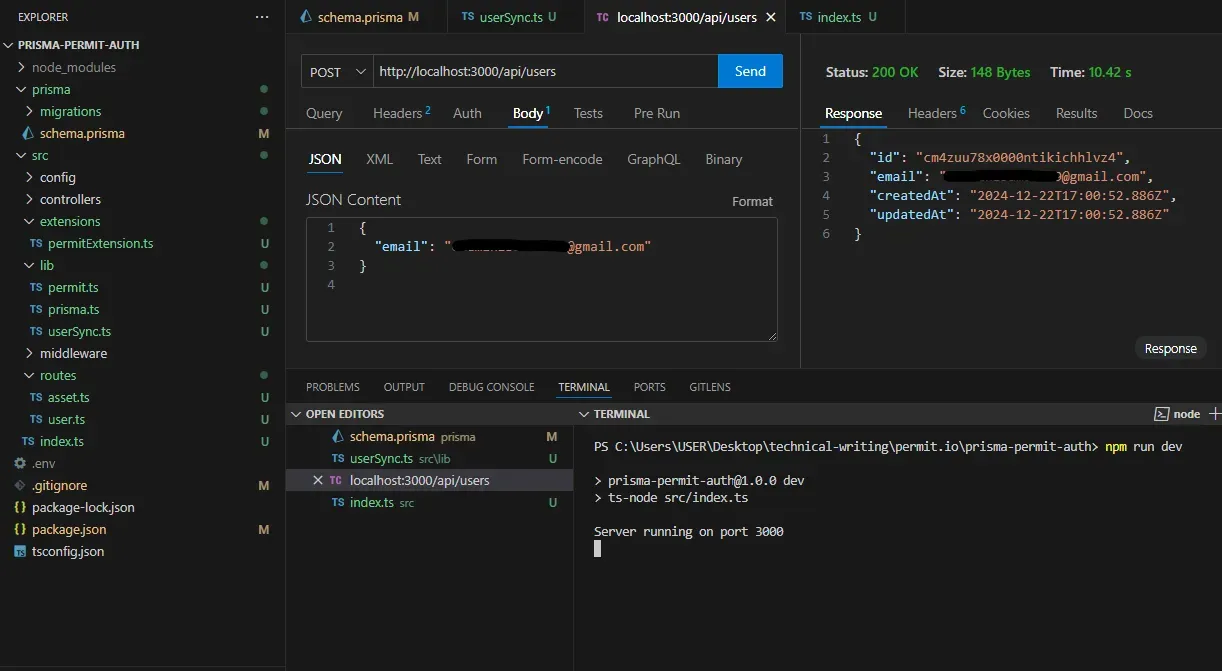Switch to the Headers request tab

[400, 113]
